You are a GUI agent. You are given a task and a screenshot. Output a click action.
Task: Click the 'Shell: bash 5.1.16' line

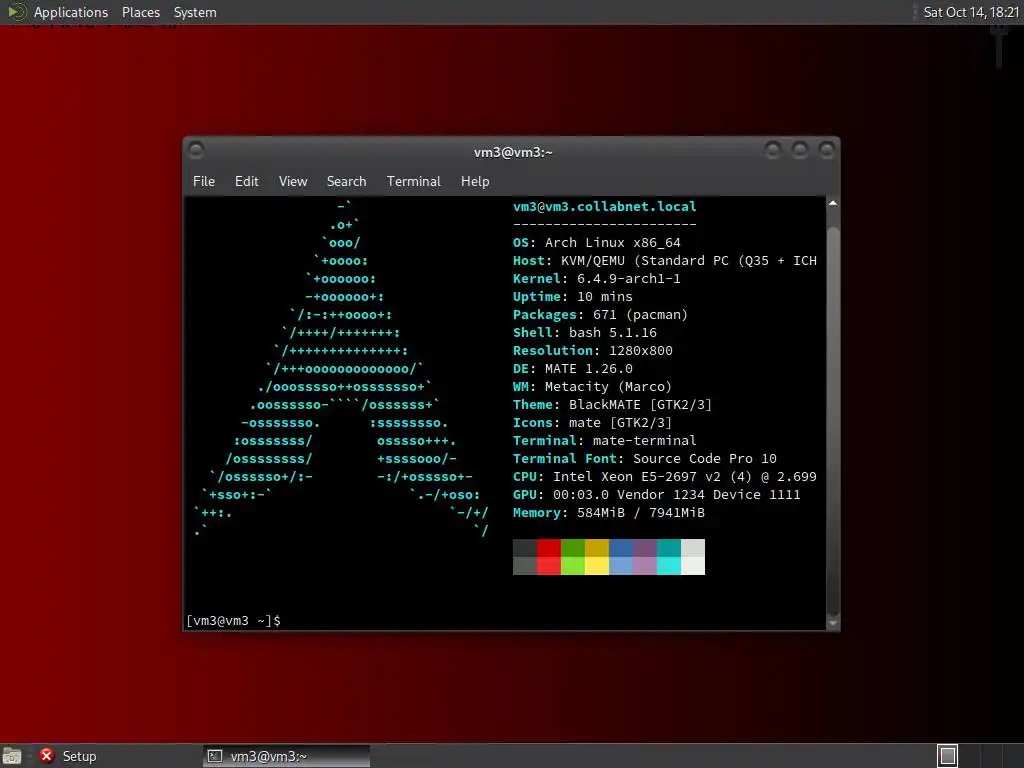click(584, 332)
